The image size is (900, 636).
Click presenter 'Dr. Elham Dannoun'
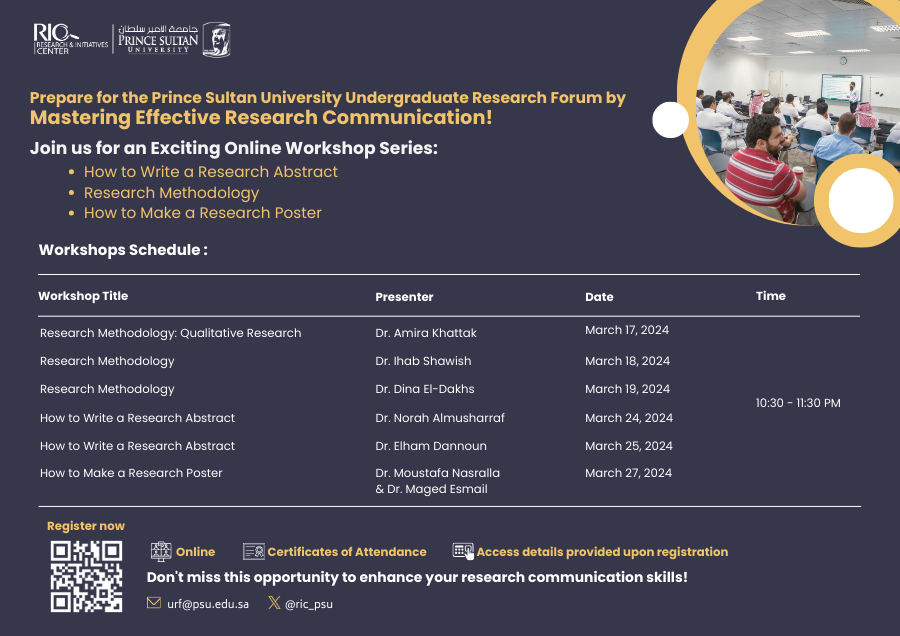coord(431,446)
